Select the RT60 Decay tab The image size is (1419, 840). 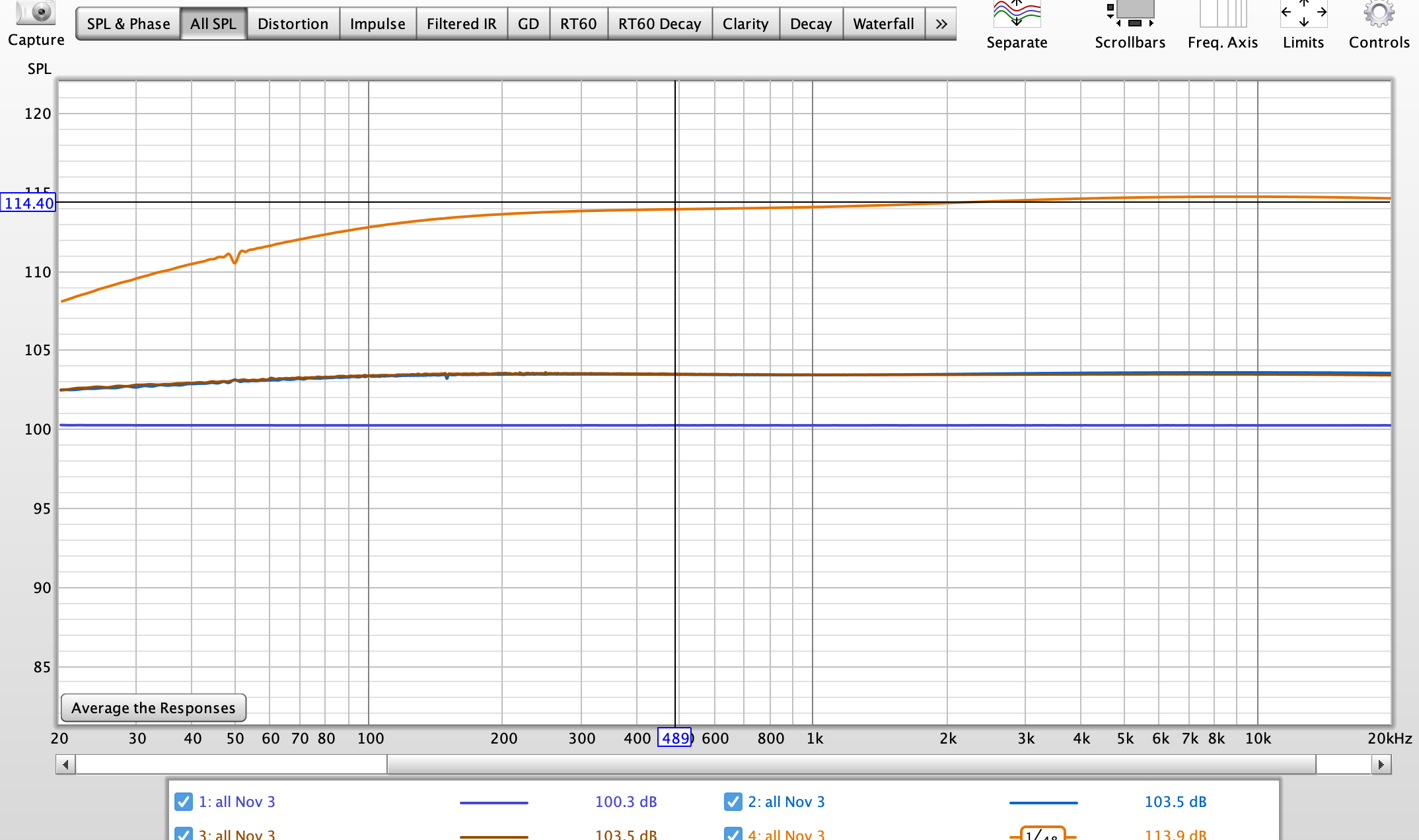(659, 24)
